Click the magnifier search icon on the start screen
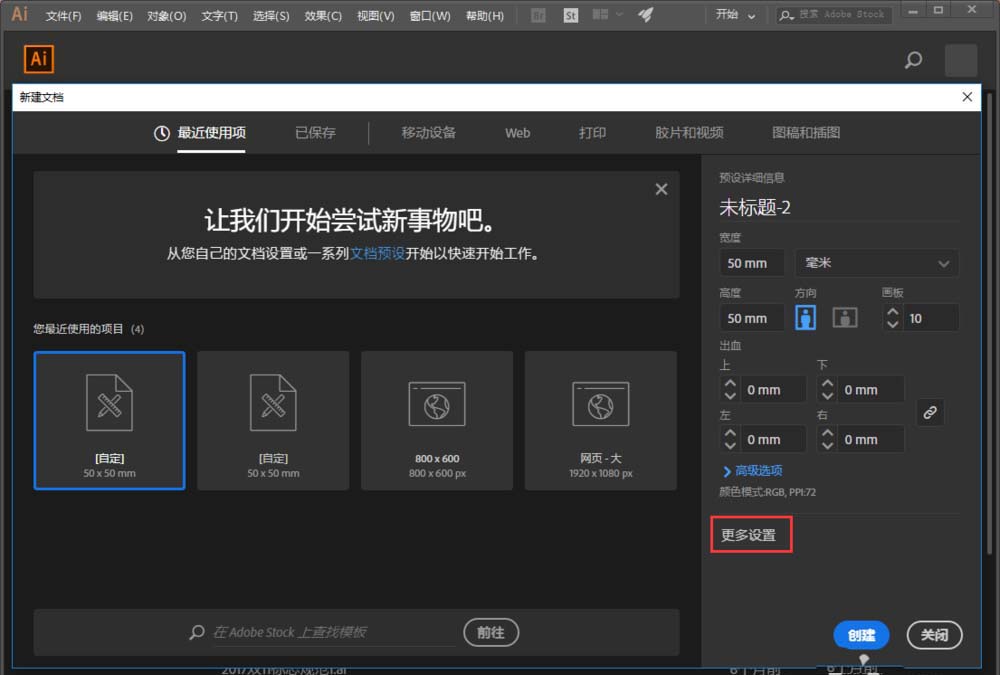Viewport: 1000px width, 675px height. click(913, 60)
